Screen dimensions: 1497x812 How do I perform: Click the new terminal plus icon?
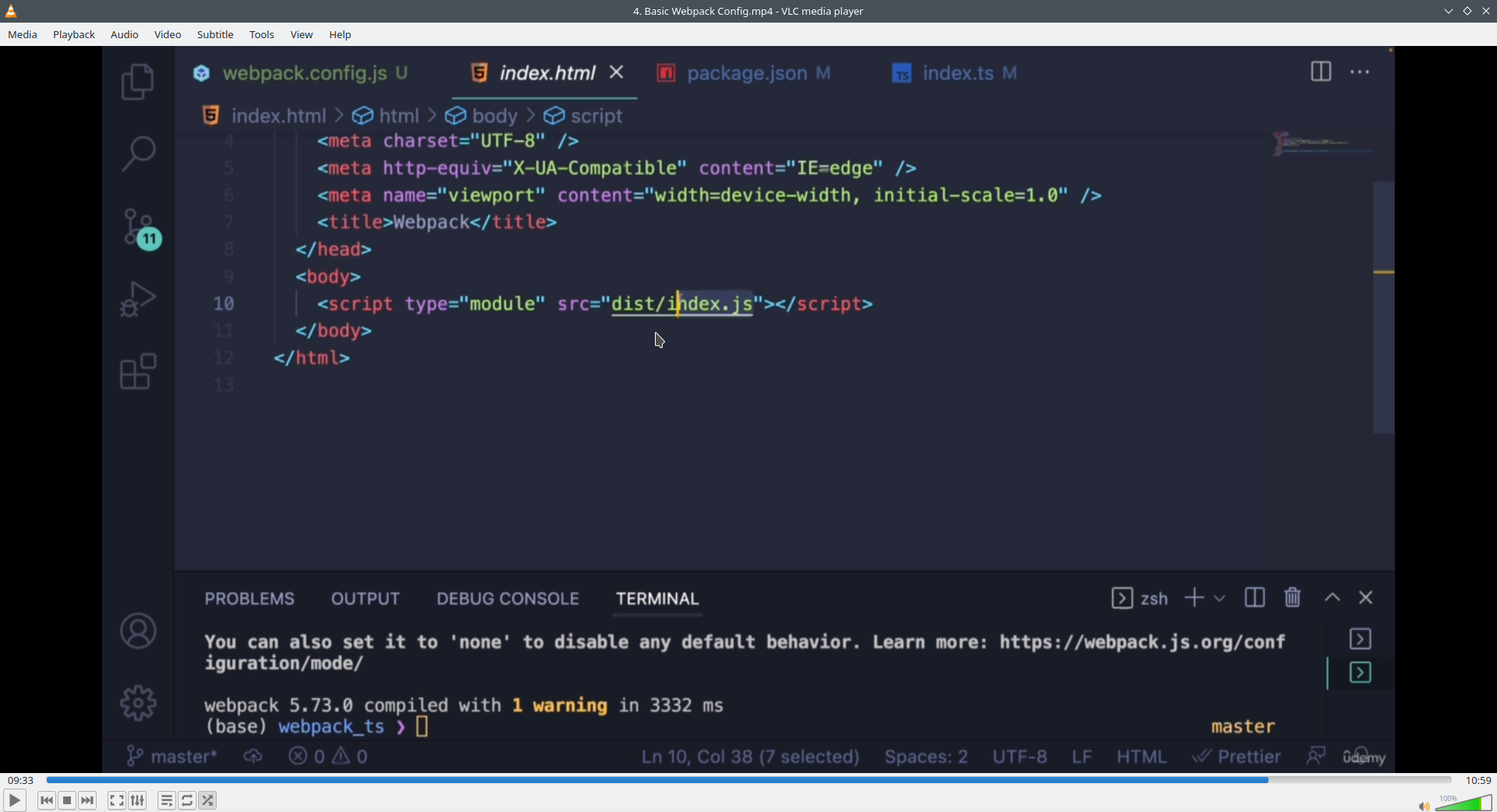[x=1194, y=598]
